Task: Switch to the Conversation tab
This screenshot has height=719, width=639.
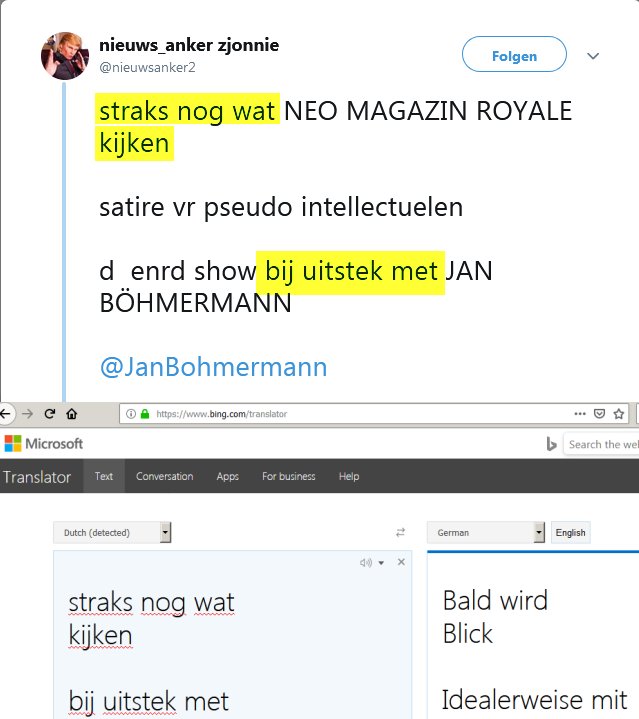Action: pyautogui.click(x=165, y=476)
